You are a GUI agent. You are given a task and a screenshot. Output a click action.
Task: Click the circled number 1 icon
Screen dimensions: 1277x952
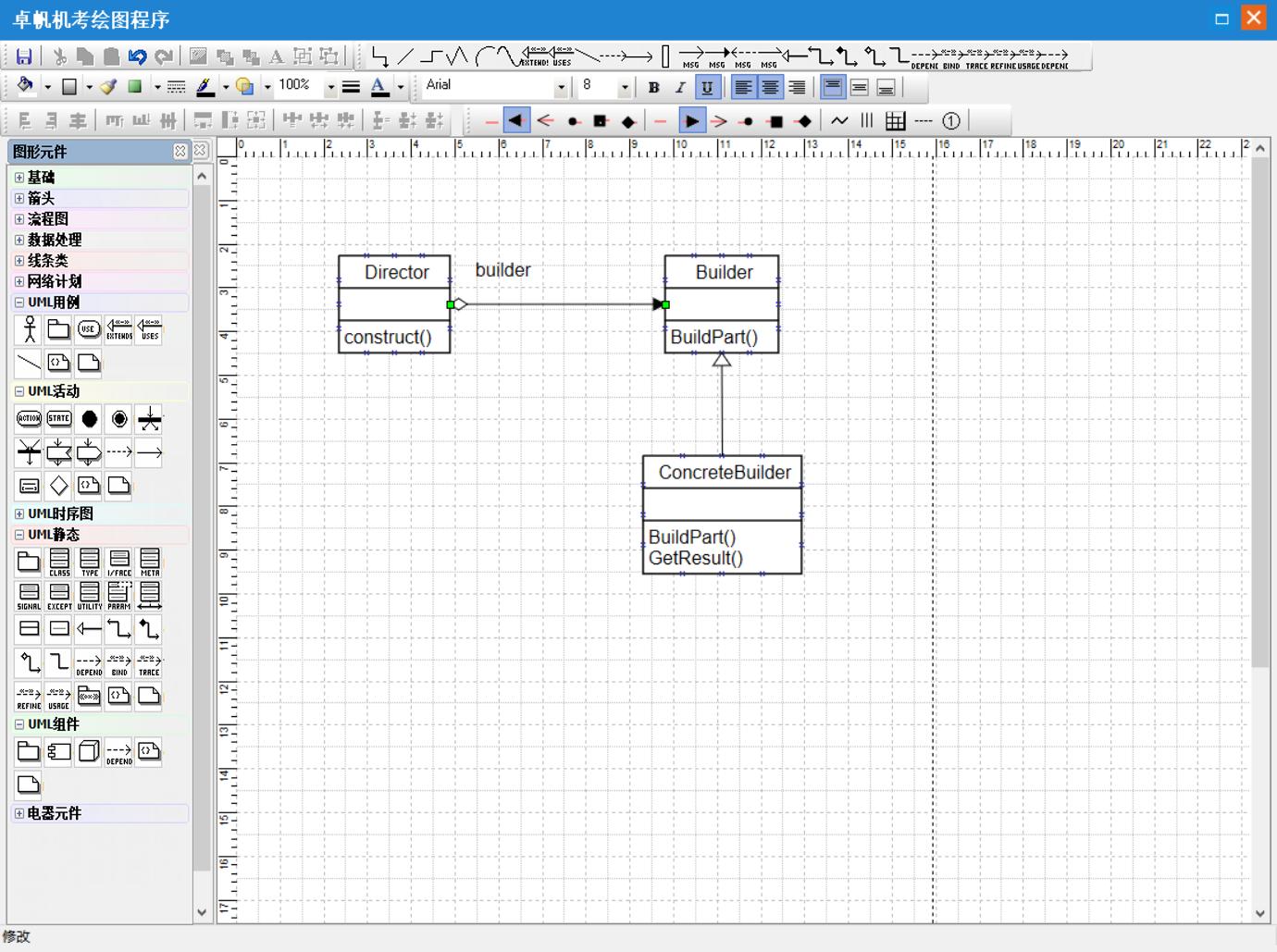click(x=950, y=120)
